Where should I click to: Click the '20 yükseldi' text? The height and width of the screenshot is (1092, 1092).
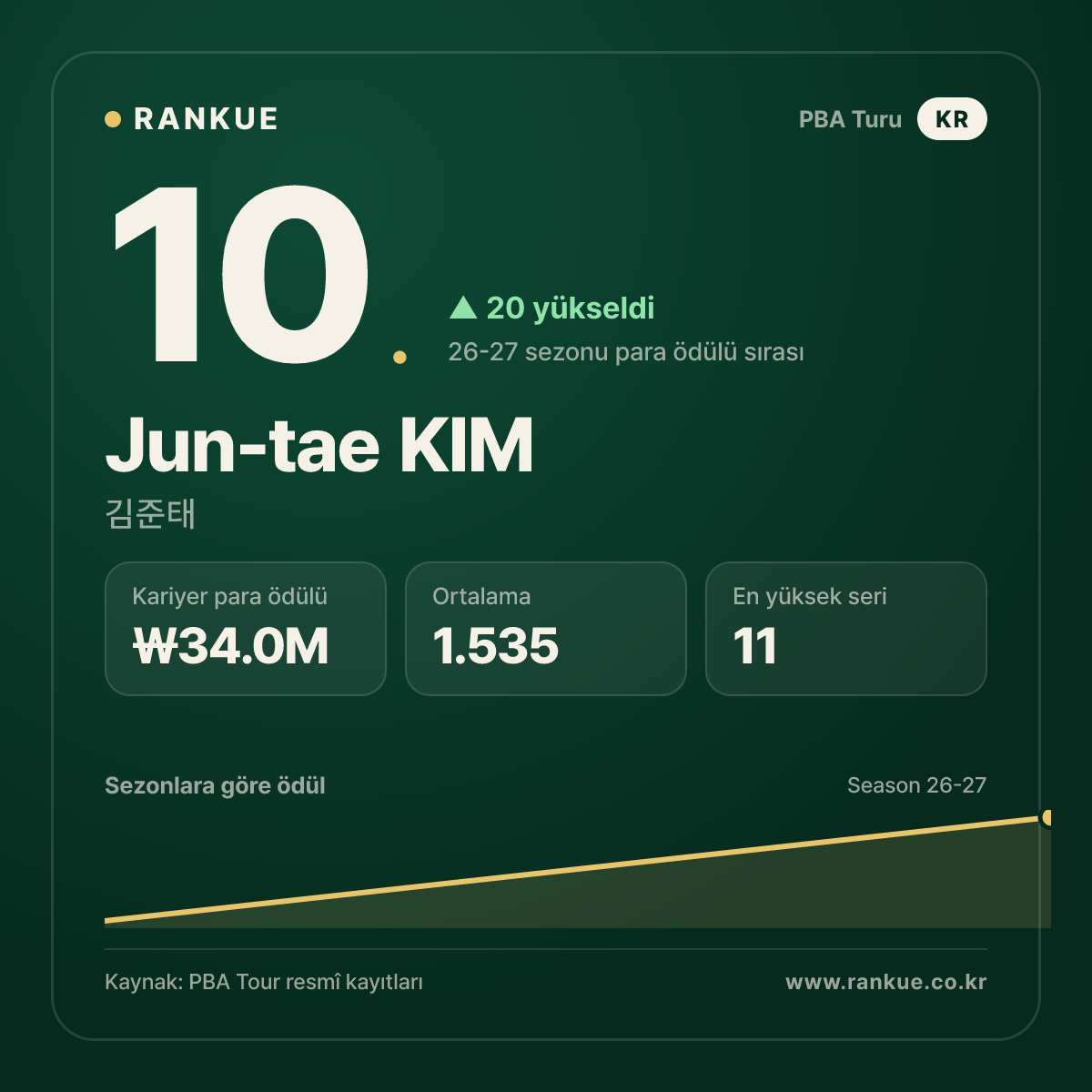tap(571, 308)
